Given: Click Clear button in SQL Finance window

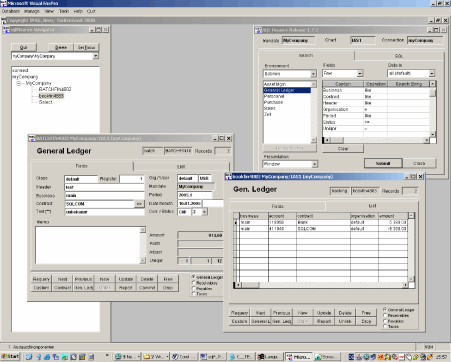Looking at the screenshot, I should click(x=343, y=149).
